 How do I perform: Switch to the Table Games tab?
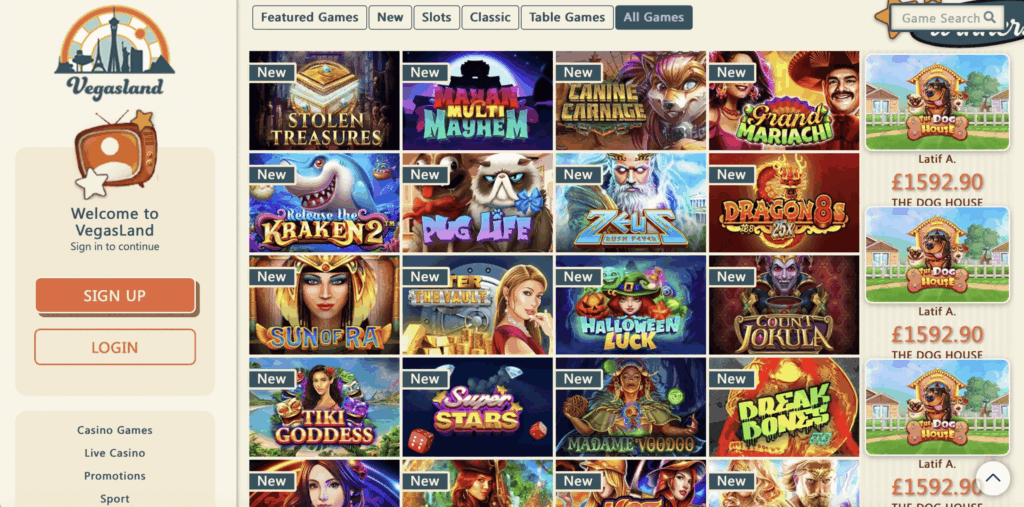568,18
